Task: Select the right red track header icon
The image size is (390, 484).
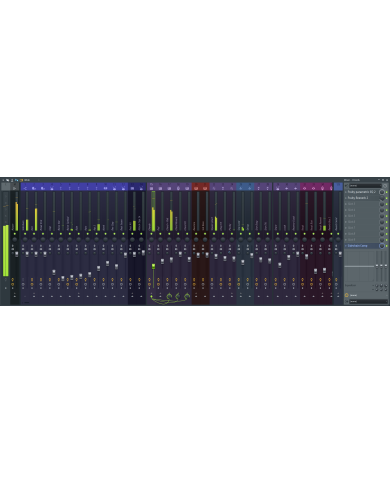Action: (205, 188)
